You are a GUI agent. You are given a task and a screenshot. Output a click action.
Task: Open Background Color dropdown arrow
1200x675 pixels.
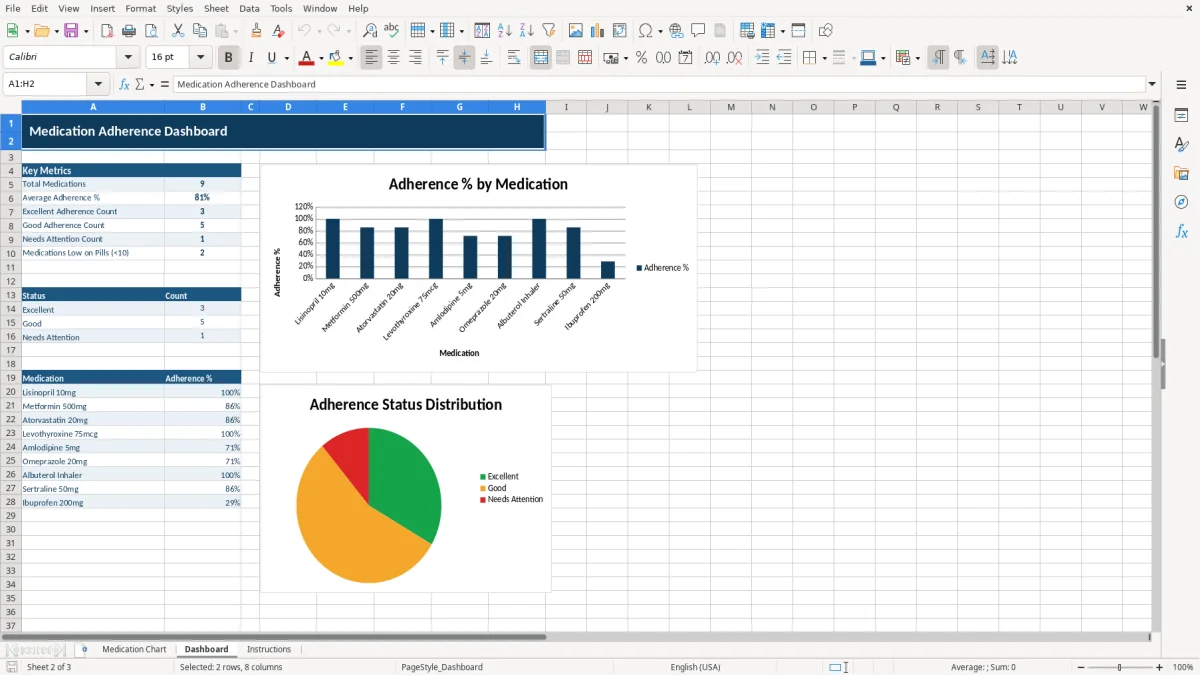click(x=351, y=58)
